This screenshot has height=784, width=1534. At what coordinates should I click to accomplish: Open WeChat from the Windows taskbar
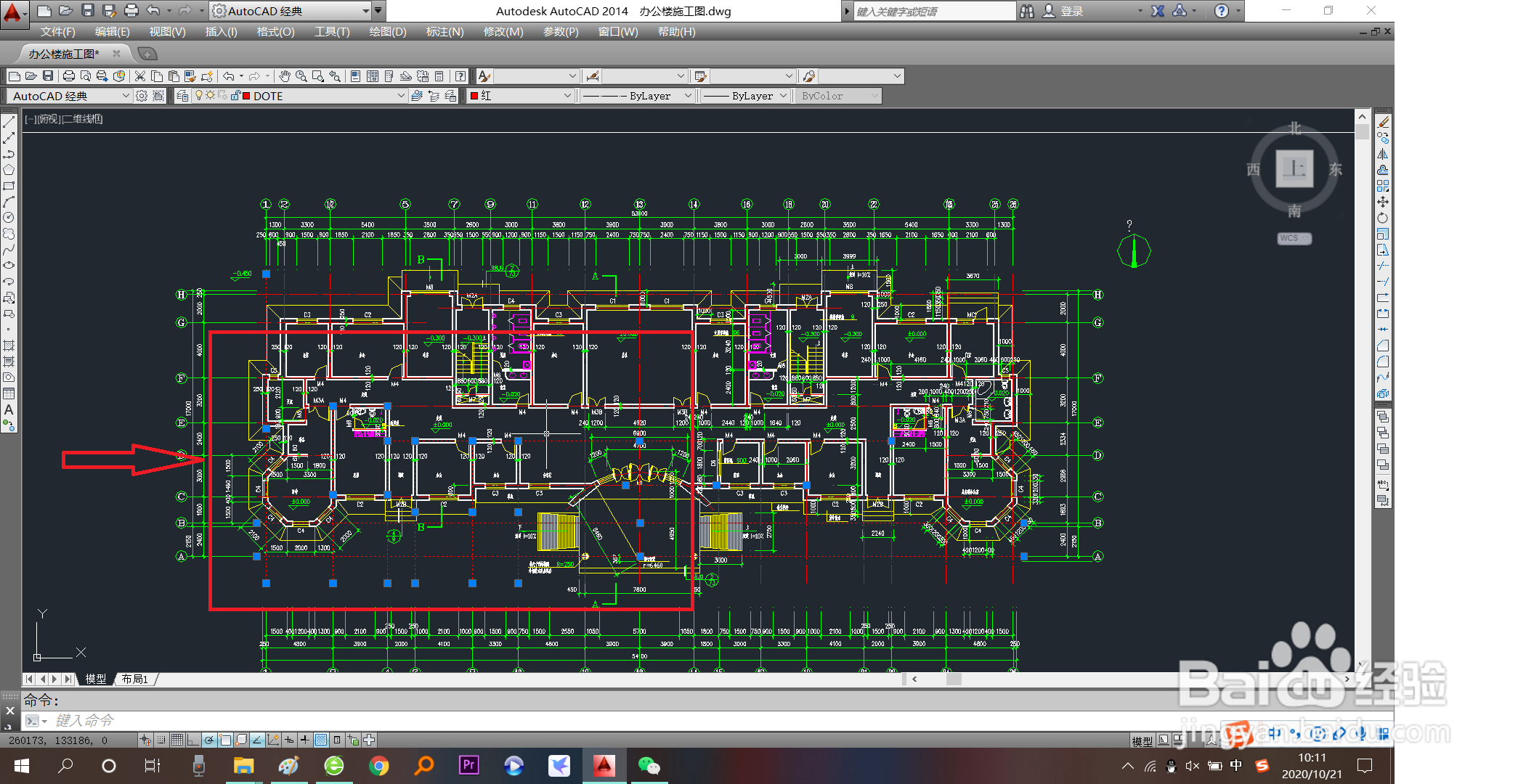tap(649, 765)
